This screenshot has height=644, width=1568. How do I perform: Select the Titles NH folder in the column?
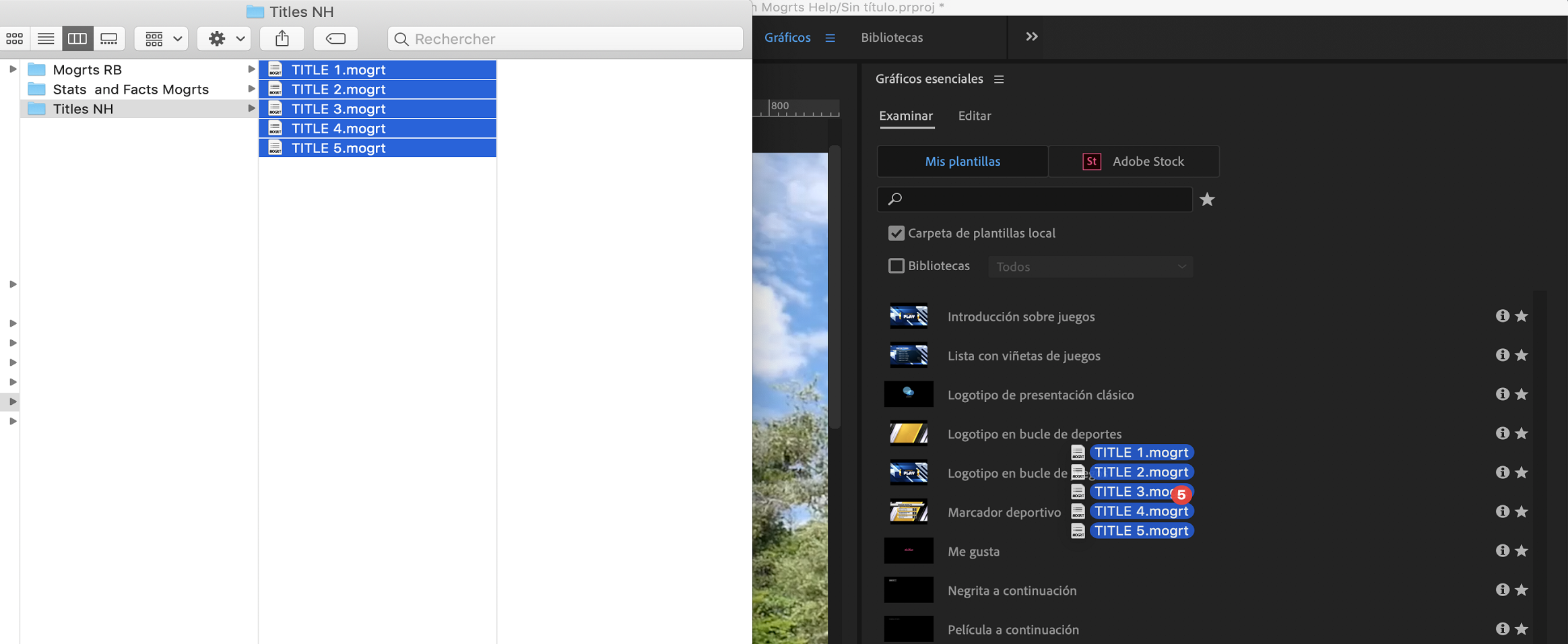point(139,108)
